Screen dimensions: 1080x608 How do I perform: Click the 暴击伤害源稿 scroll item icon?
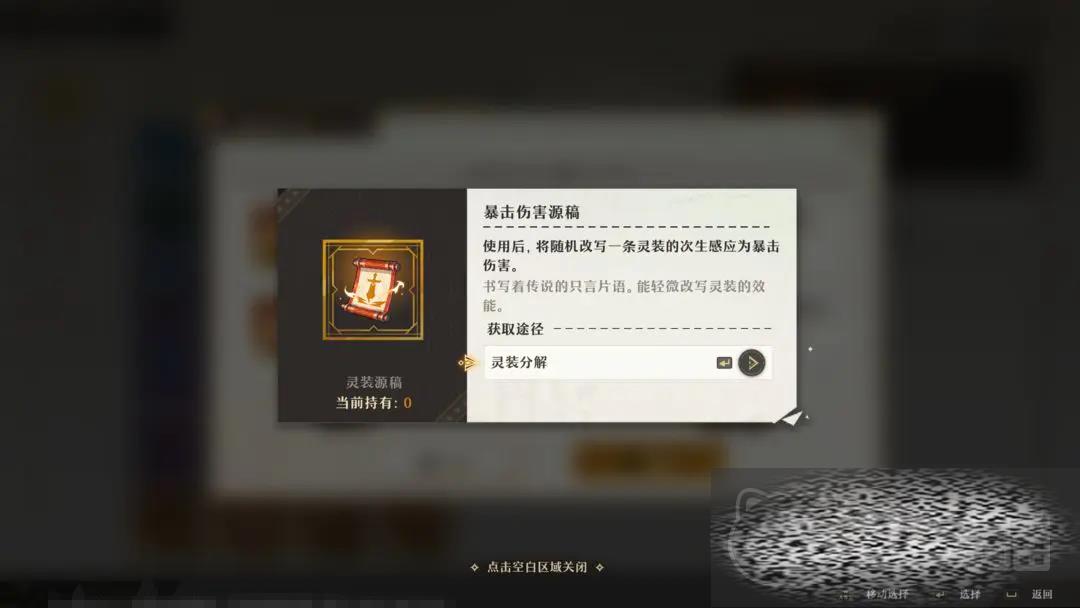pos(373,289)
